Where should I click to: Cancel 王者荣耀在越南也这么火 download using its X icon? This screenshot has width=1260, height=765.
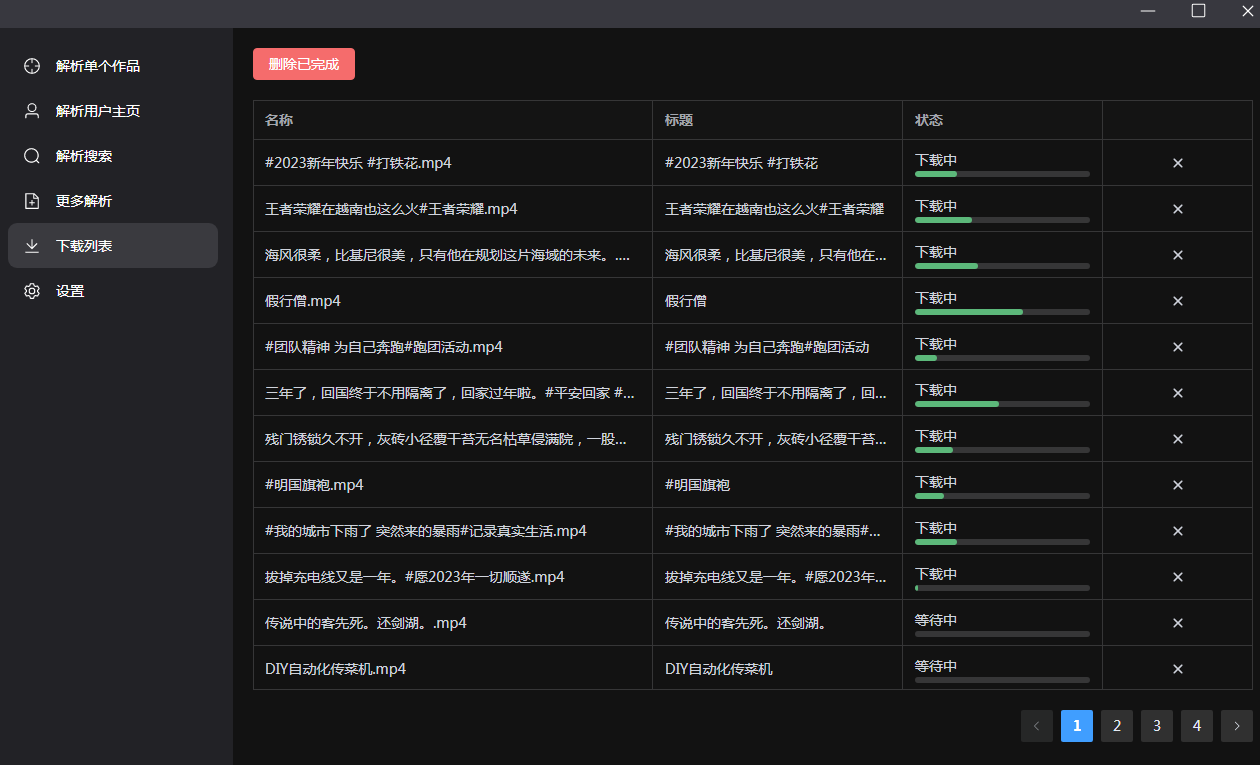(1178, 209)
